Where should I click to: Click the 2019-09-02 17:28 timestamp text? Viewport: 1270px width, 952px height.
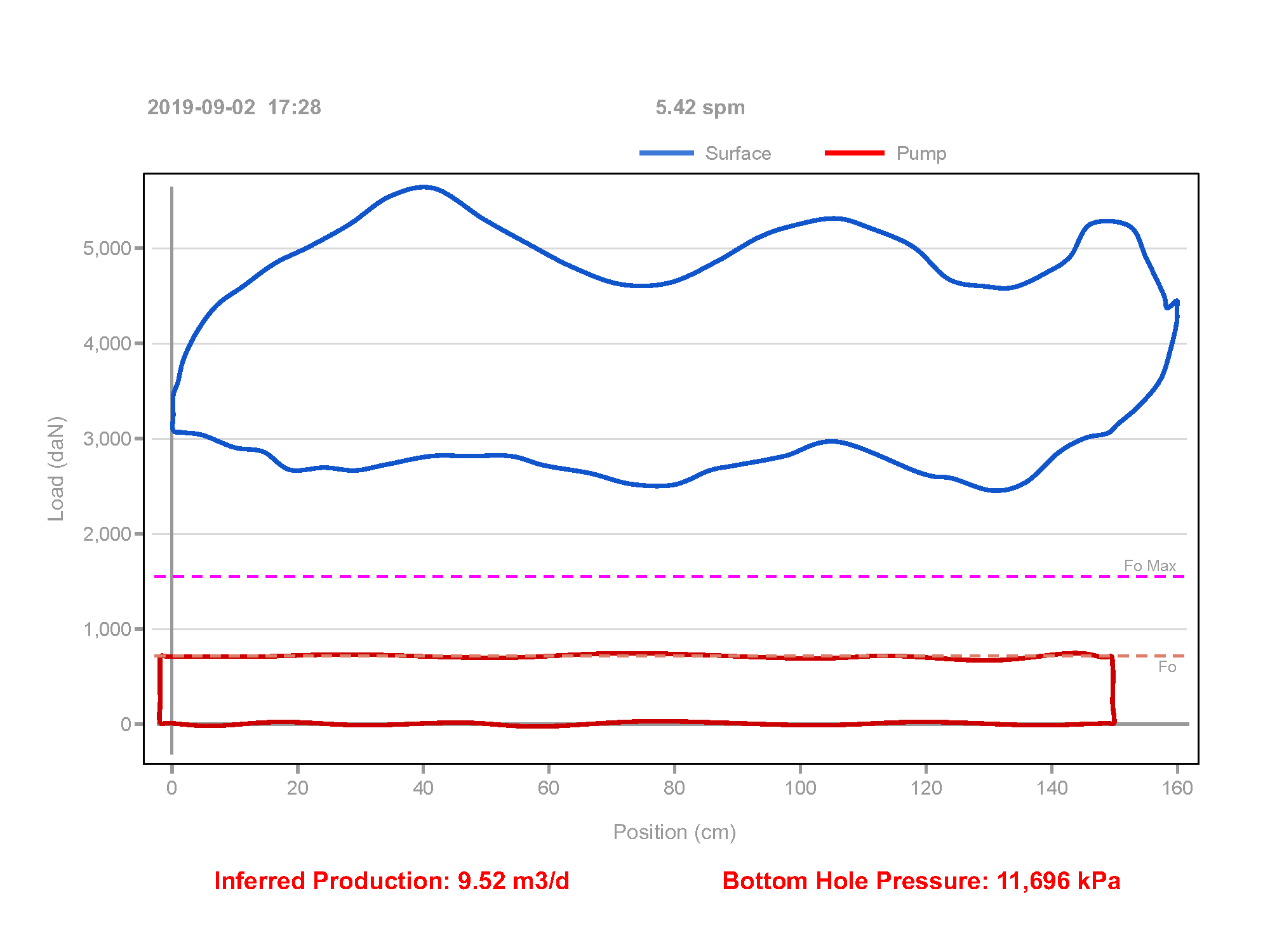pos(234,107)
